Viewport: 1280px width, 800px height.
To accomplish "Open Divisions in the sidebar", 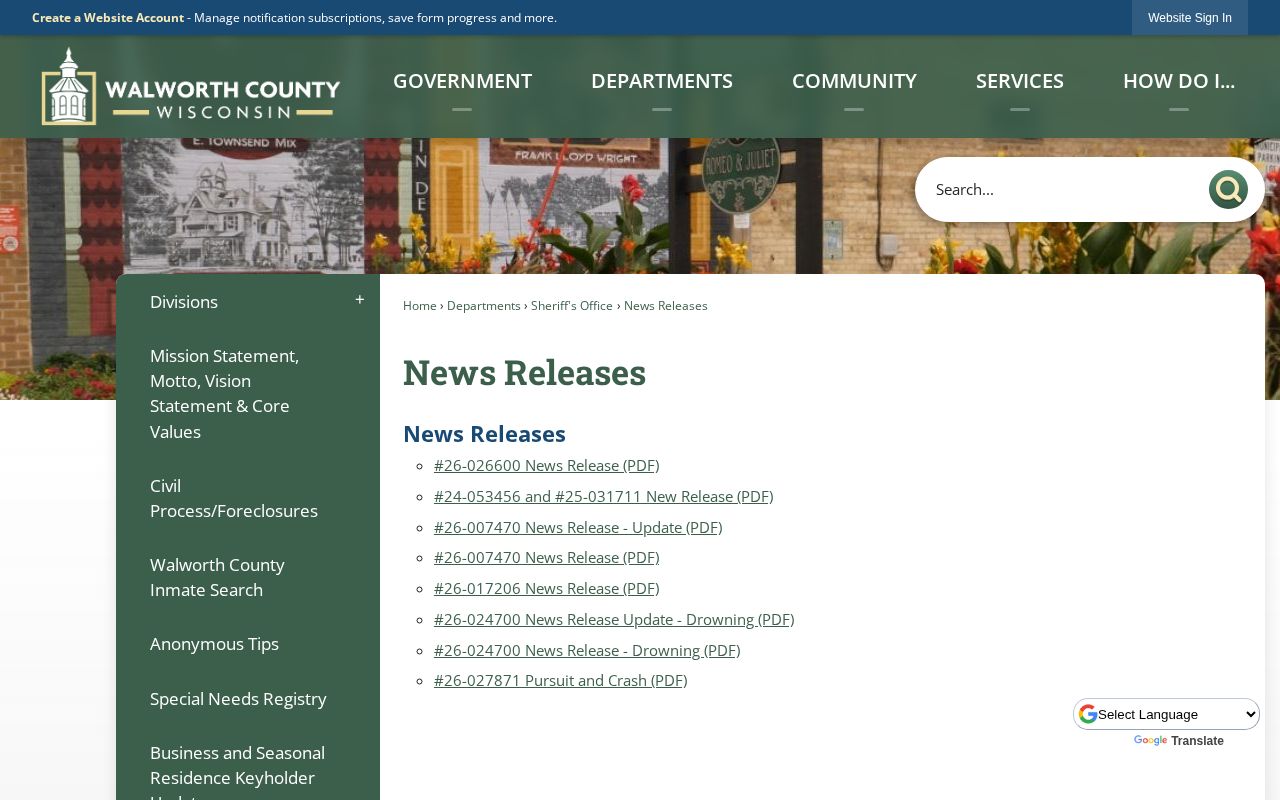I will coord(184,302).
